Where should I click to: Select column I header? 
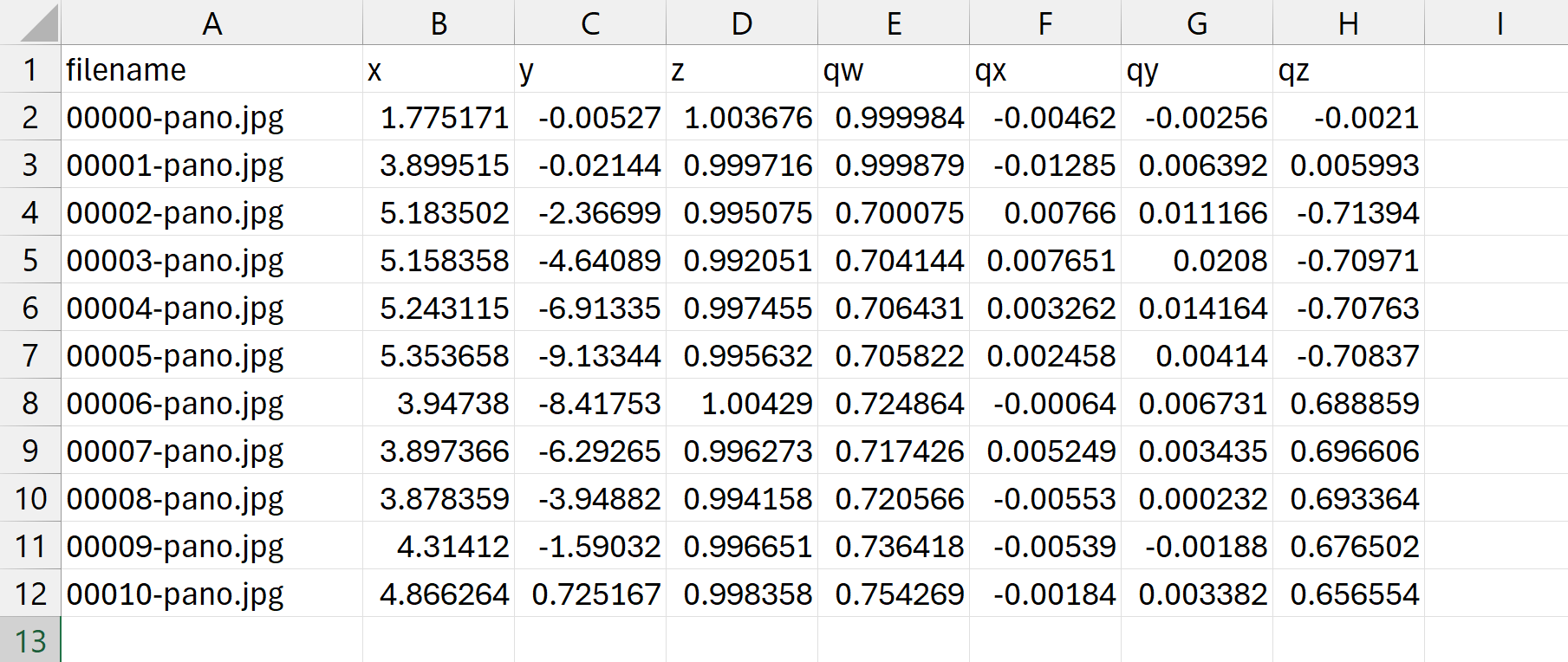1497,22
